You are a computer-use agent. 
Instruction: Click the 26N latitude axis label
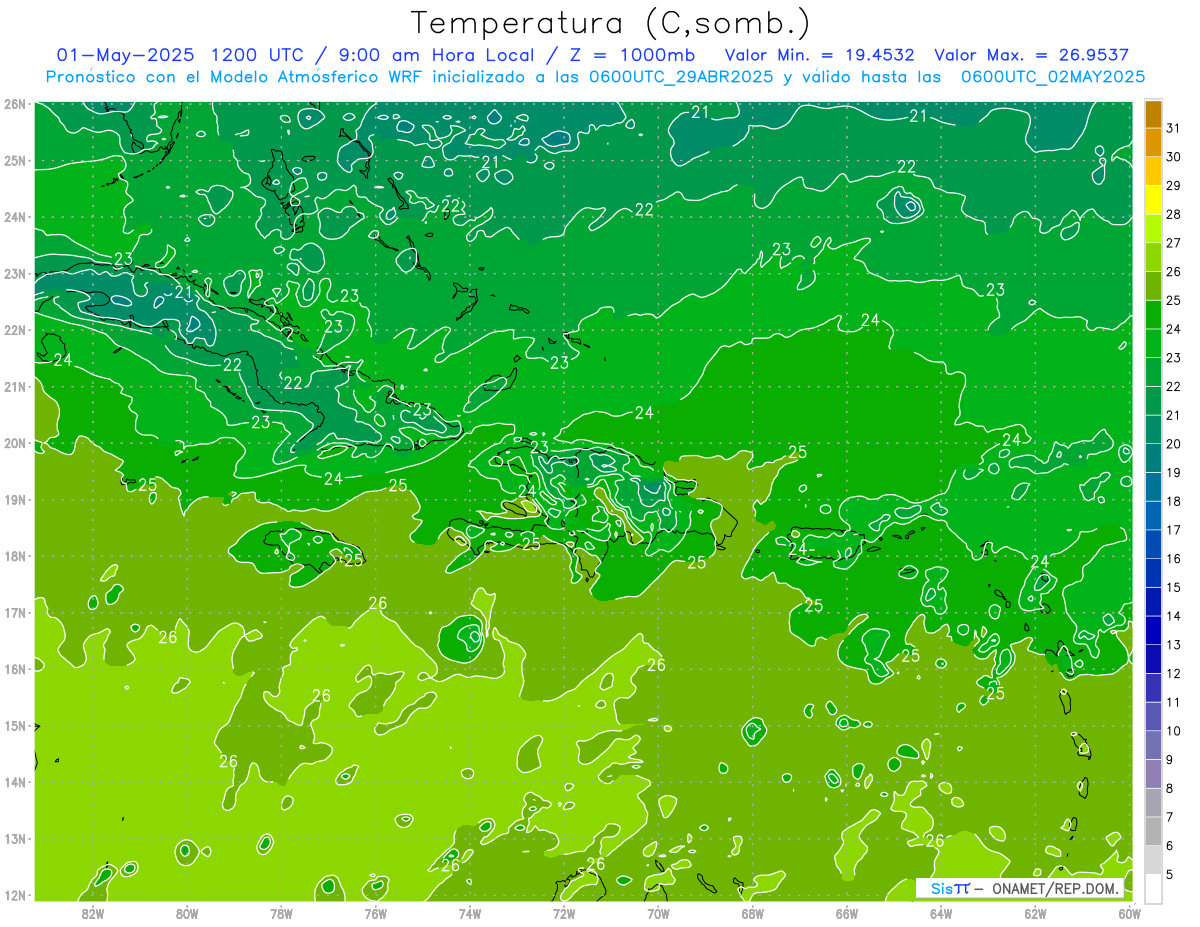[15, 104]
